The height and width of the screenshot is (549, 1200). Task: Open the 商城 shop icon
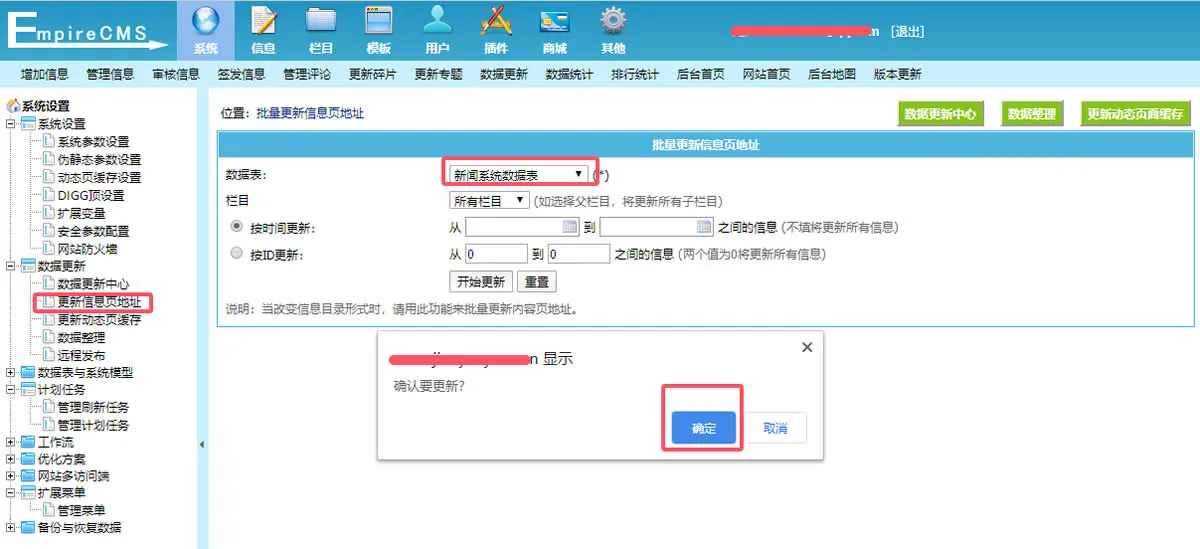point(554,22)
